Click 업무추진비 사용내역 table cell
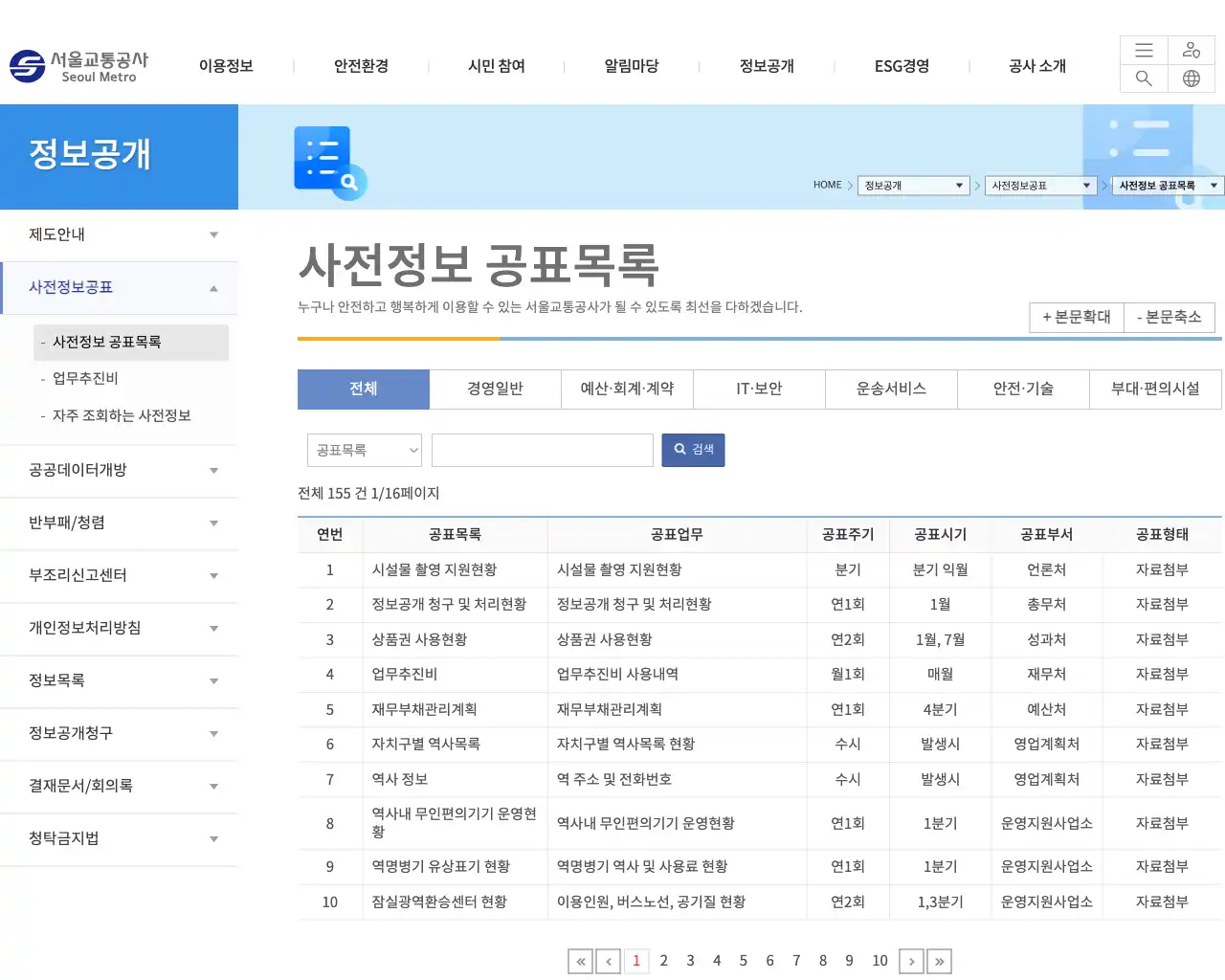The image size is (1225, 980). [x=617, y=675]
